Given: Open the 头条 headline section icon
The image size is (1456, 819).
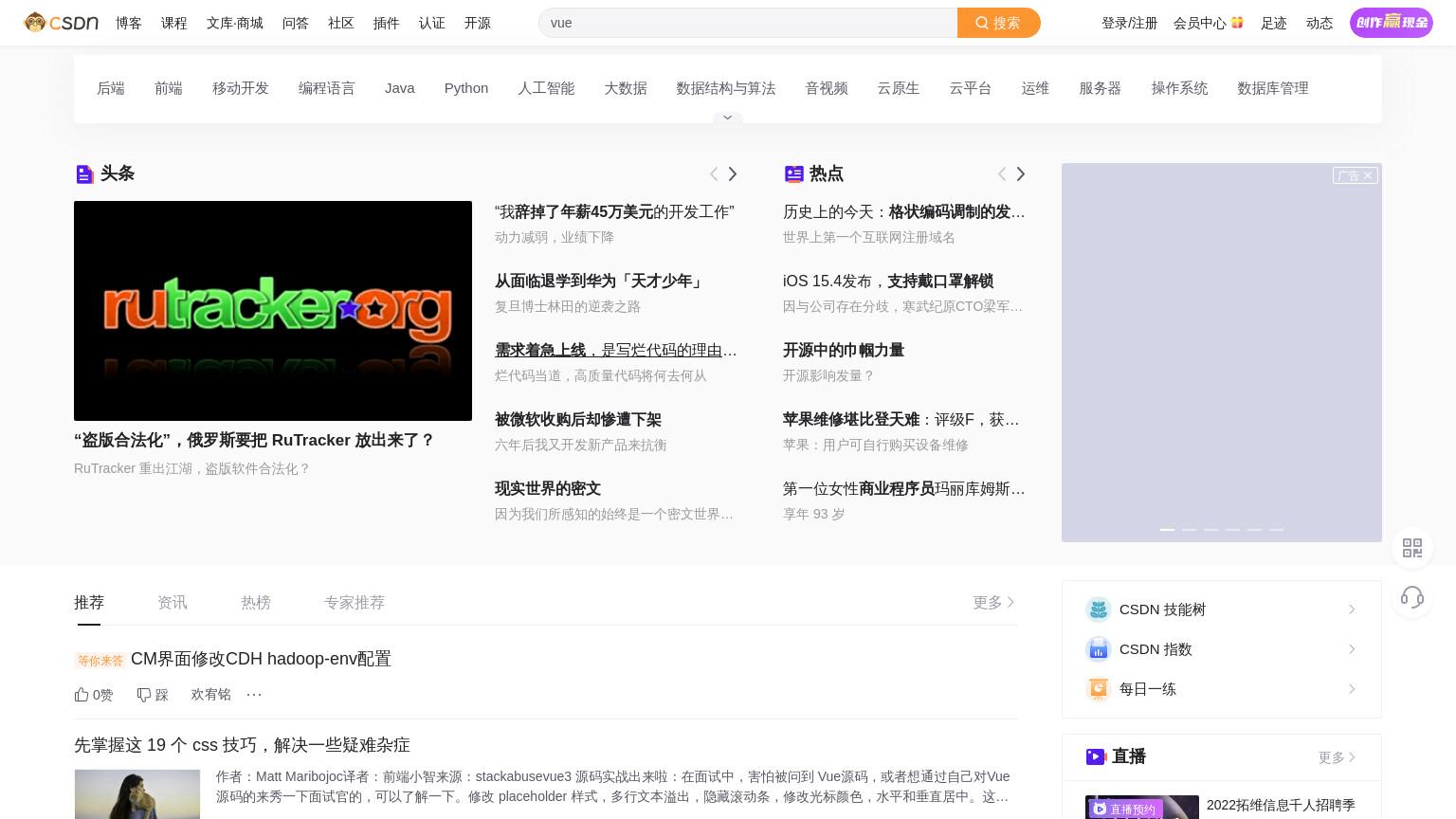Looking at the screenshot, I should pos(84,173).
